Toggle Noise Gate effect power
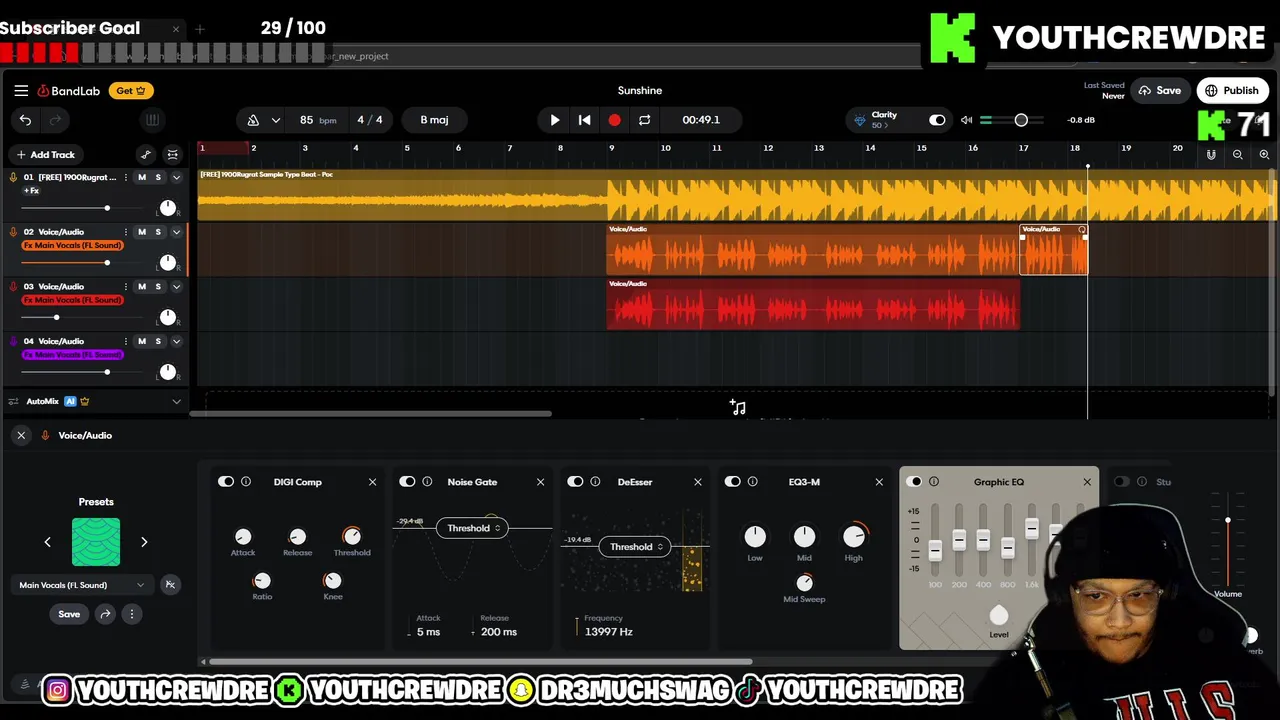The height and width of the screenshot is (720, 1280). pos(407,482)
